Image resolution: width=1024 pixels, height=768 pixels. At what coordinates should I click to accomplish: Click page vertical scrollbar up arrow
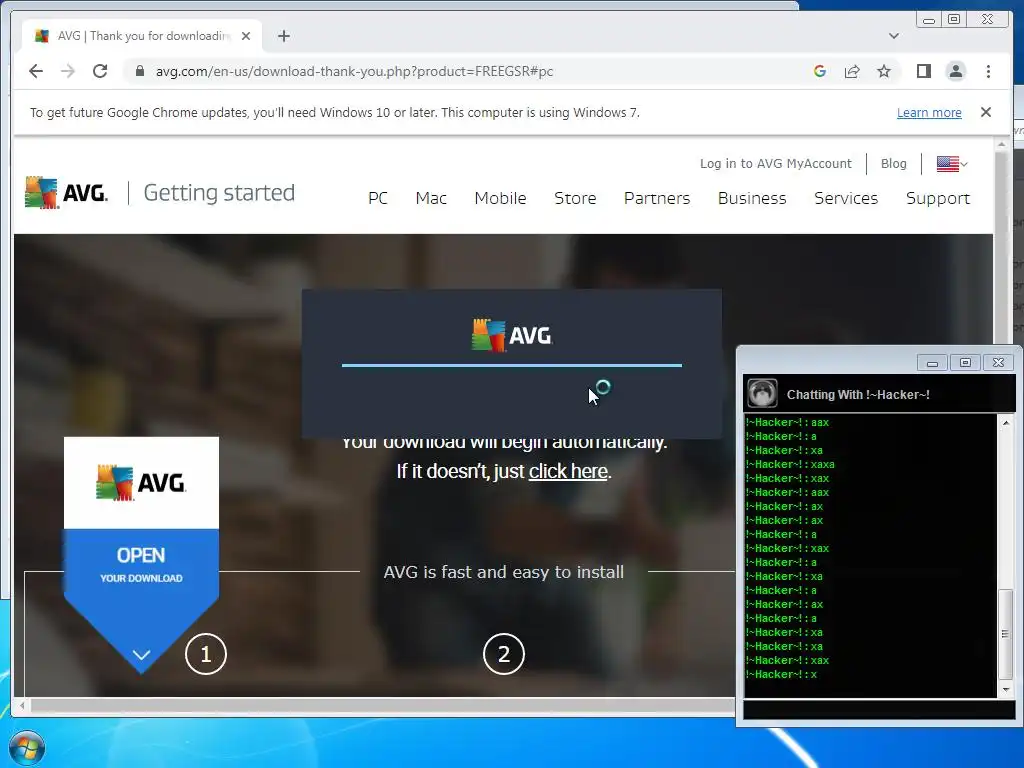(1001, 144)
